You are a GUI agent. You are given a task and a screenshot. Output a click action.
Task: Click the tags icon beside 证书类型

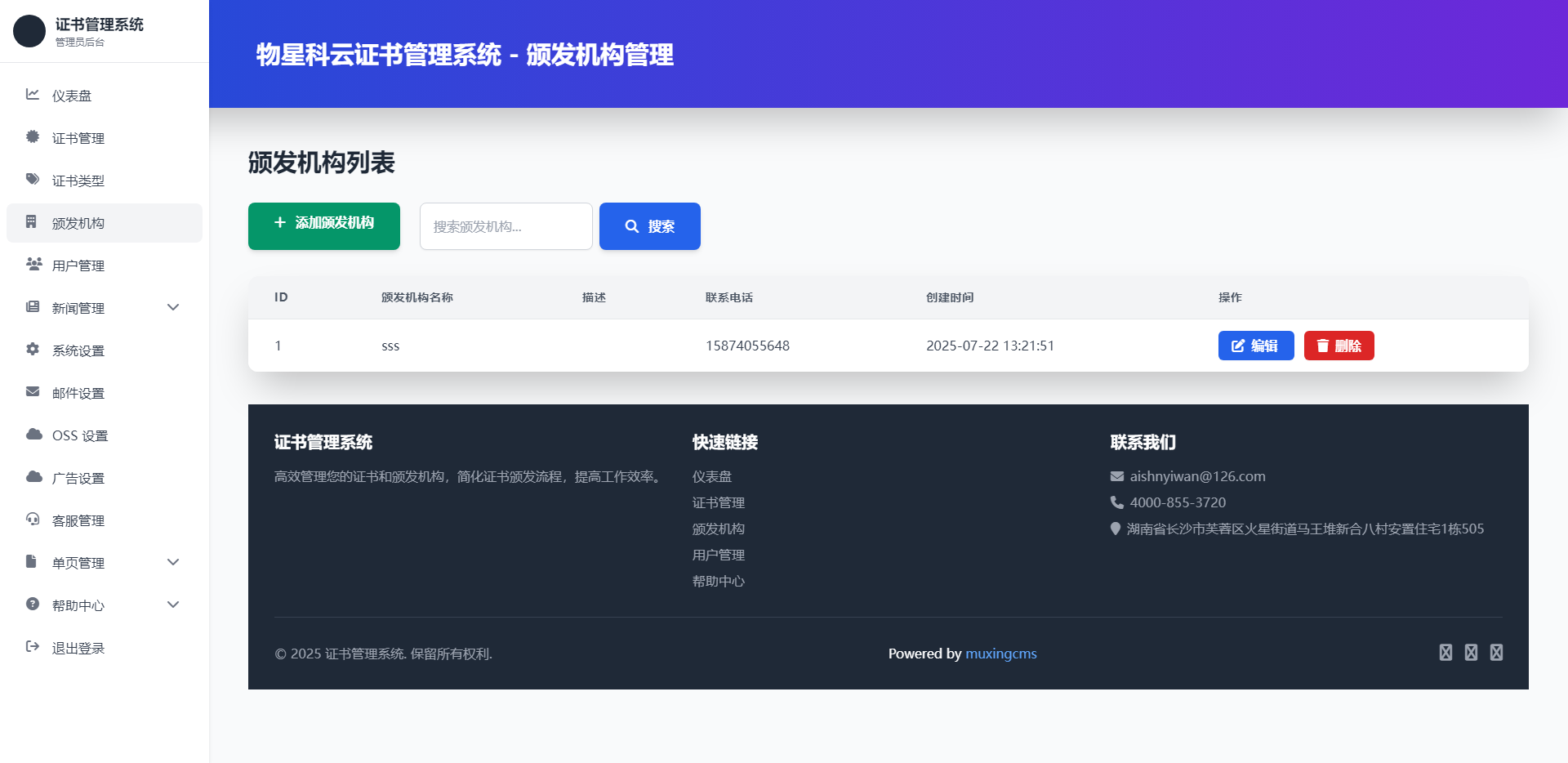point(33,179)
